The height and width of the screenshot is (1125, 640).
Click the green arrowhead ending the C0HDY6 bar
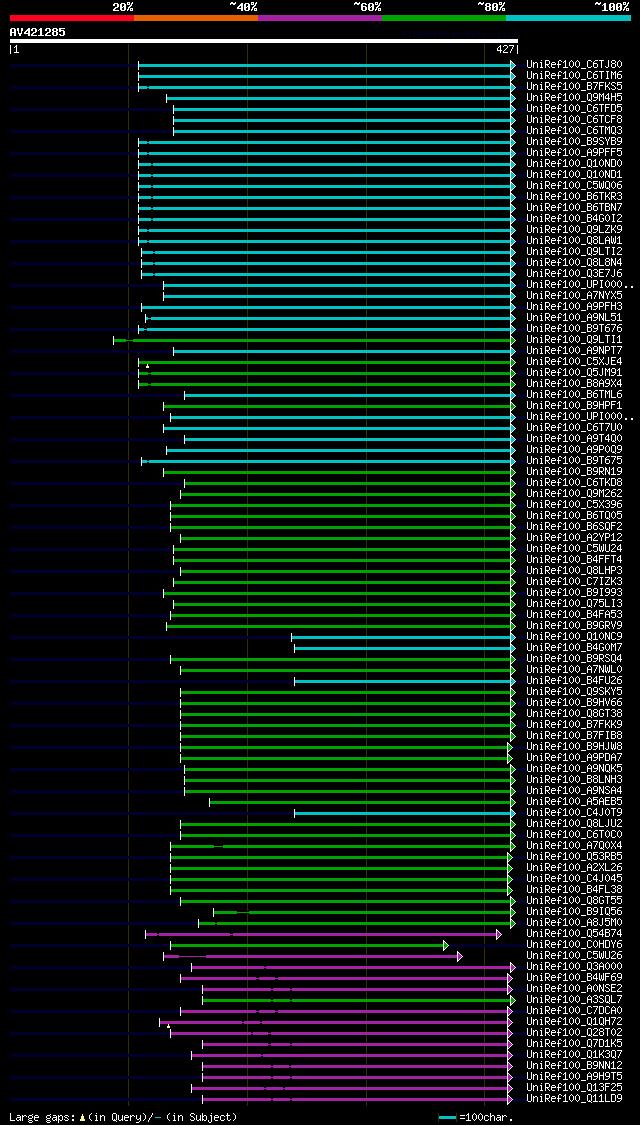point(446,945)
